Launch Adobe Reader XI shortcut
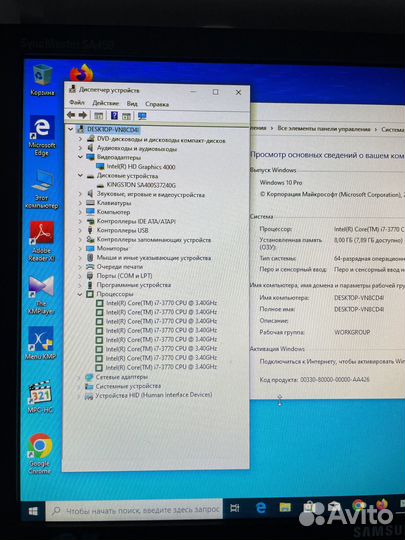Image resolution: width=405 pixels, height=540 pixels. pos(42,242)
